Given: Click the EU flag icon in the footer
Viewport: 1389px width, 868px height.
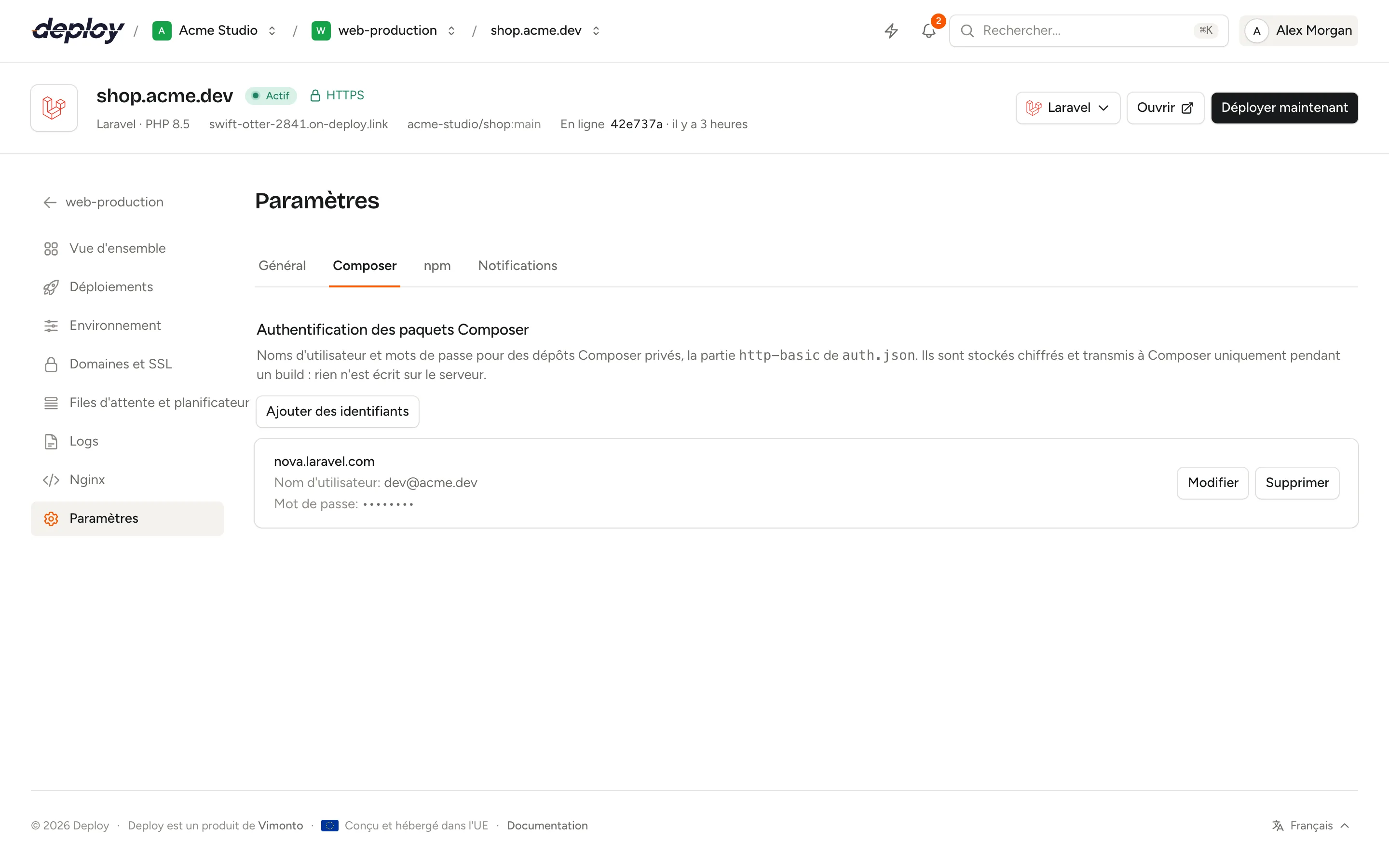Looking at the screenshot, I should point(329,826).
